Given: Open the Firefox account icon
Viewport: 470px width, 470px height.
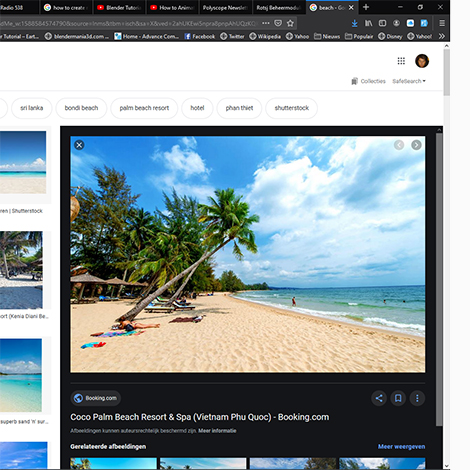Looking at the screenshot, I should click(396, 23).
